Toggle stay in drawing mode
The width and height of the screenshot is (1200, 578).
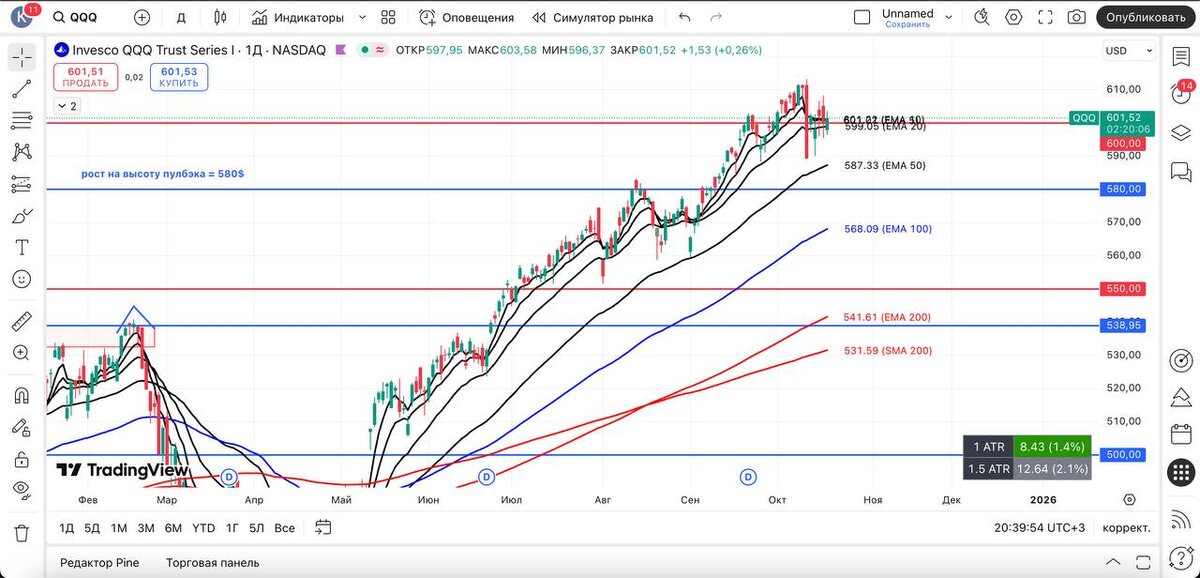click(21, 427)
